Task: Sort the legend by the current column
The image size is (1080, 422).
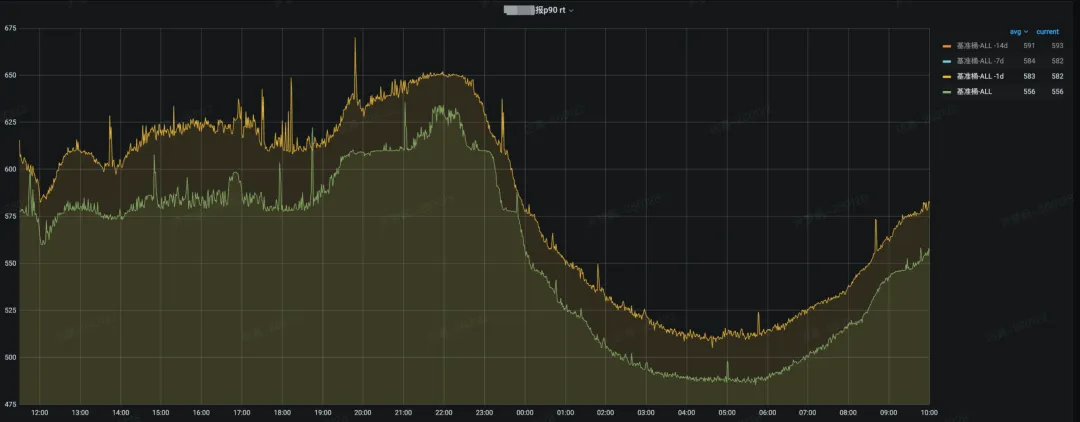Action: pos(1048,32)
